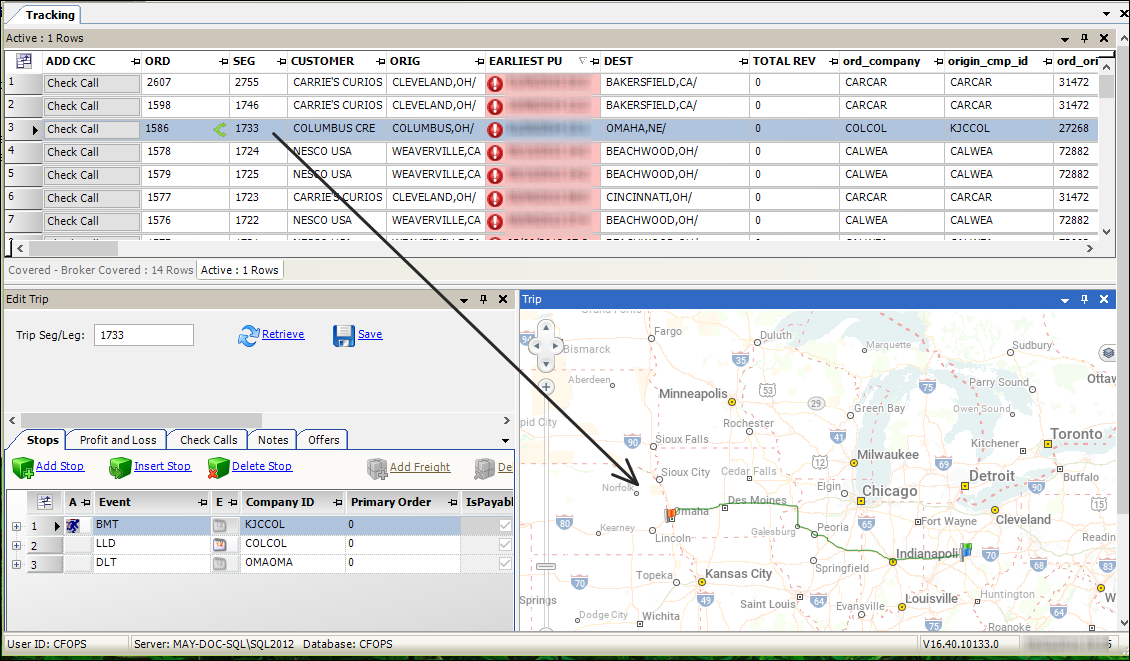Zoom in with the map plus button
The height and width of the screenshot is (661, 1130).
(x=546, y=388)
